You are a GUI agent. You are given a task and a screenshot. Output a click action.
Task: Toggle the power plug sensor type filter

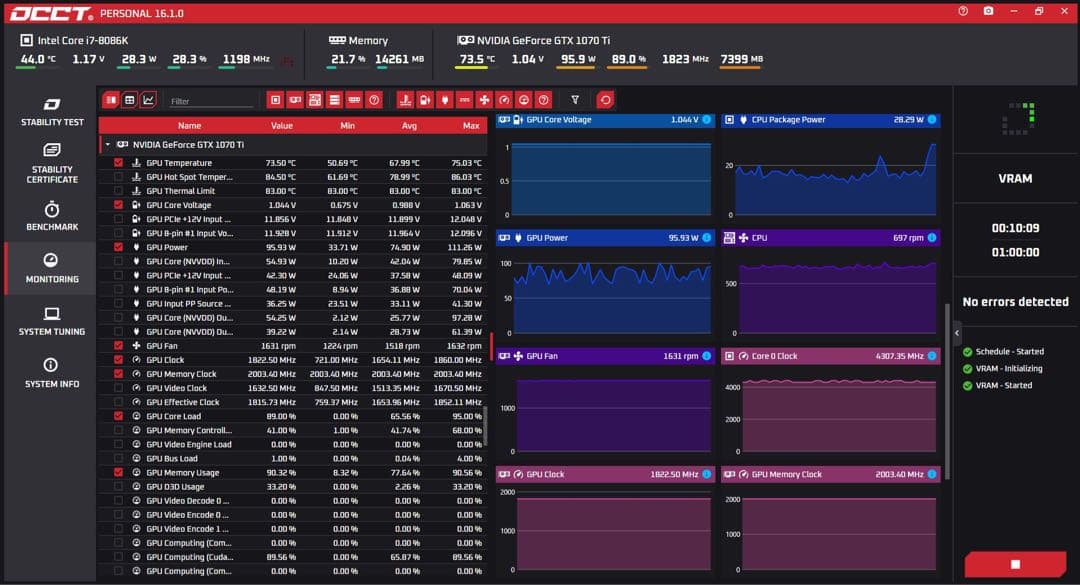445,100
